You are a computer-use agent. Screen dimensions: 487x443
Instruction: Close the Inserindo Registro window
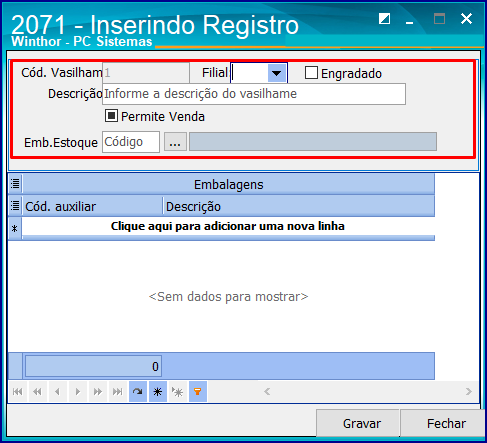466,19
